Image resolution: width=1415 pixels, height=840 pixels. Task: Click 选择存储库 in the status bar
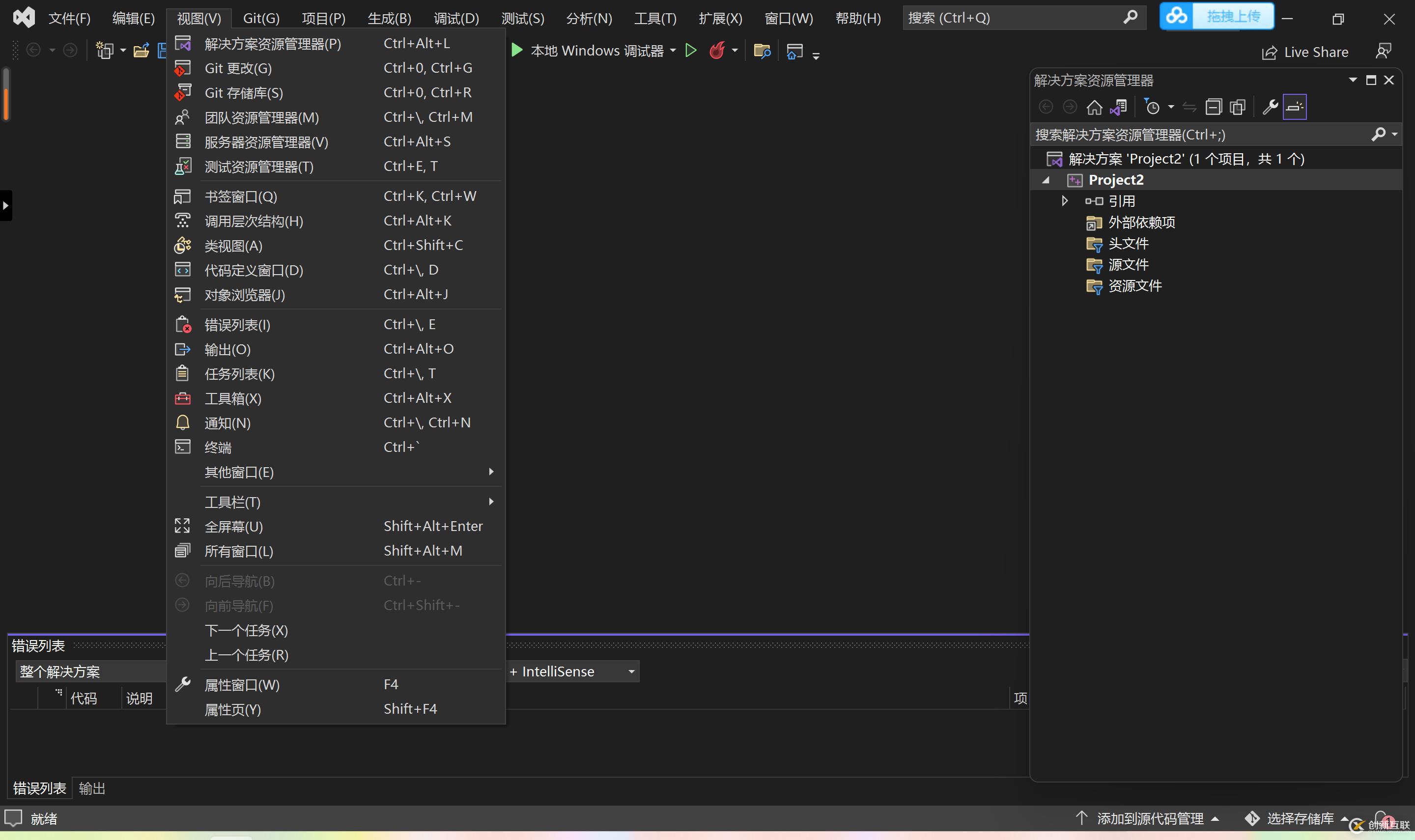[x=1300, y=818]
